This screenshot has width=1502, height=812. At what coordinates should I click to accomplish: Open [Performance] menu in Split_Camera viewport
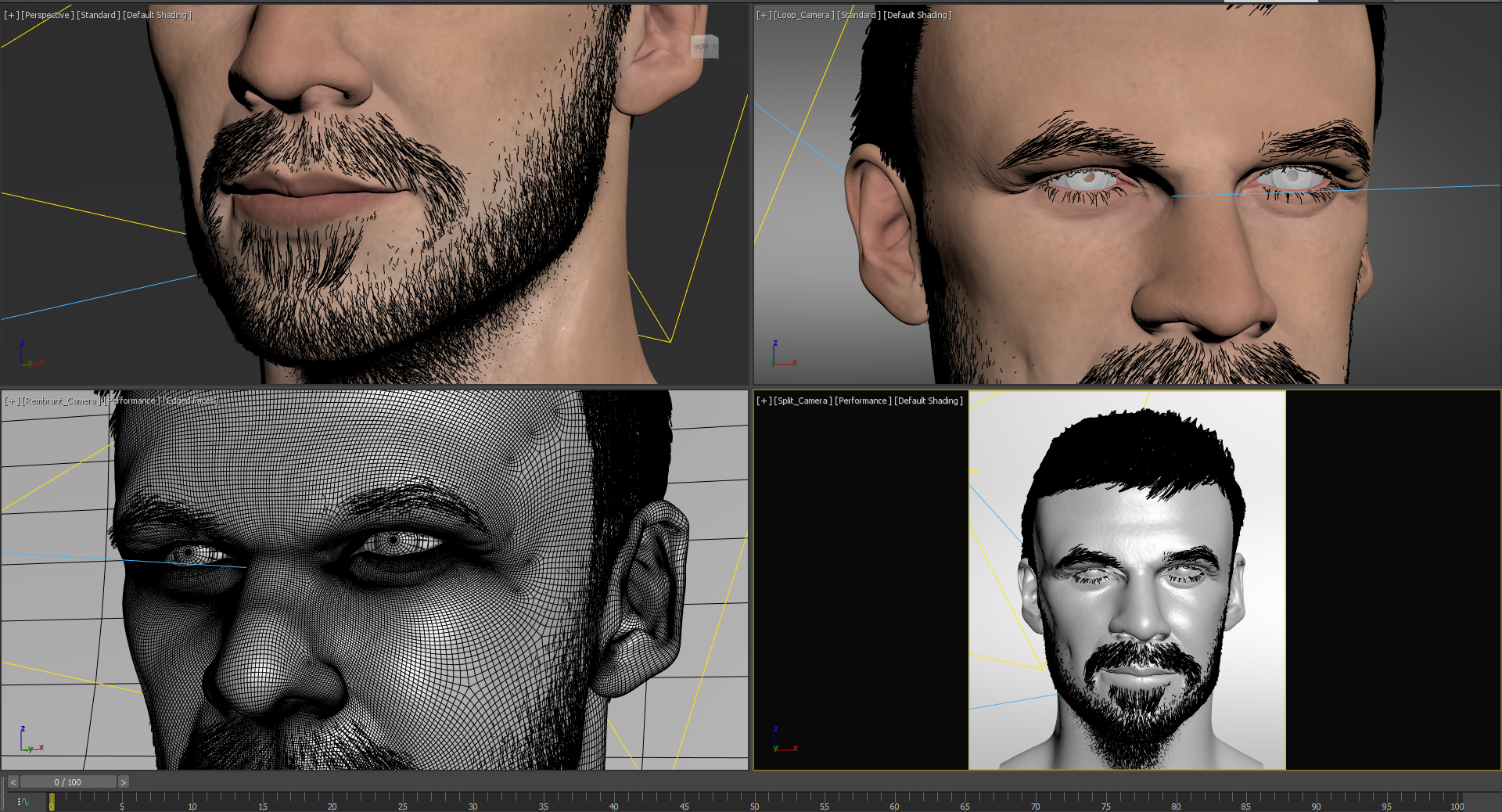[x=863, y=401]
